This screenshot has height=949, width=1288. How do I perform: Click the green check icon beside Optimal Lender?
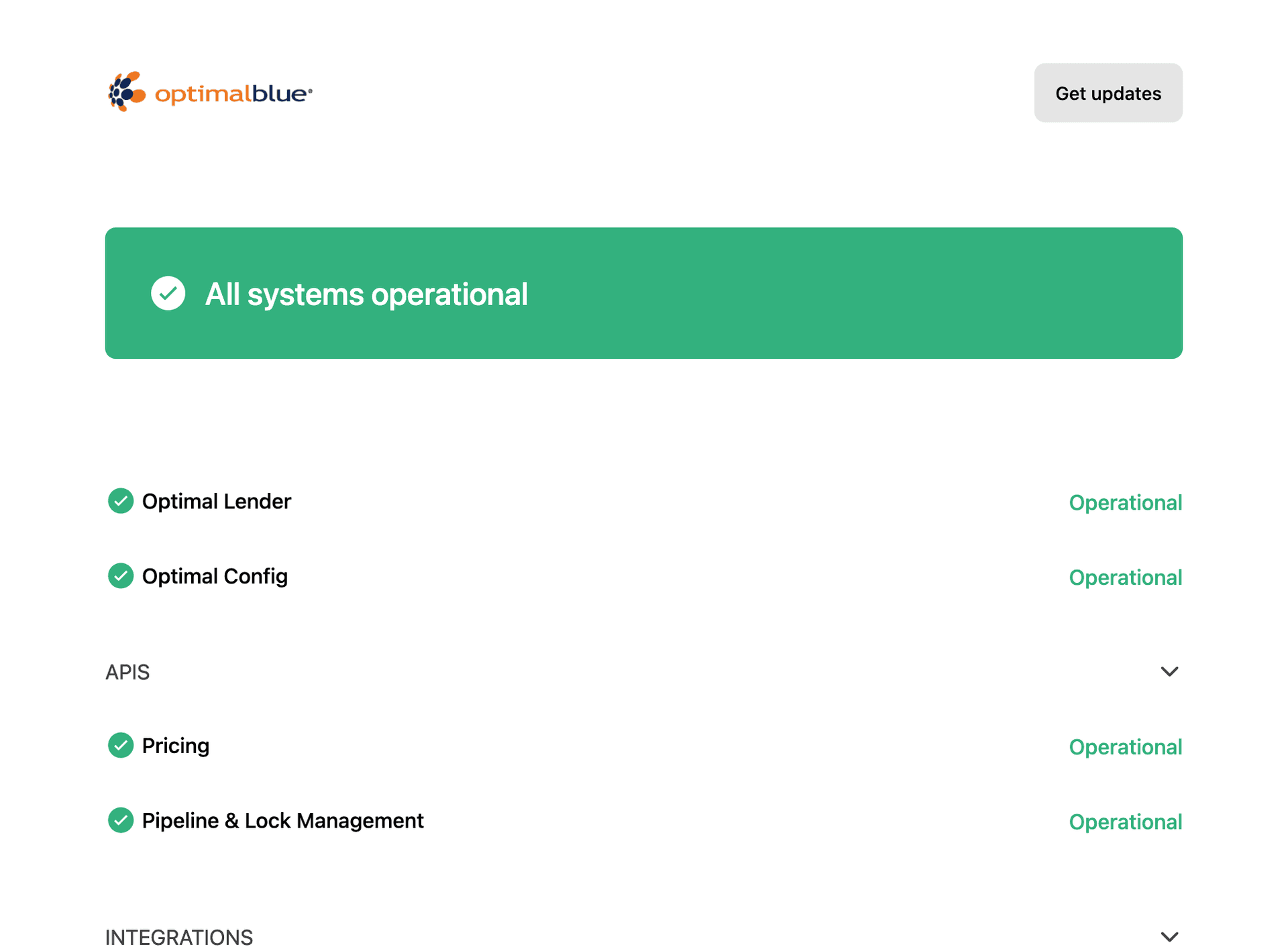click(121, 501)
